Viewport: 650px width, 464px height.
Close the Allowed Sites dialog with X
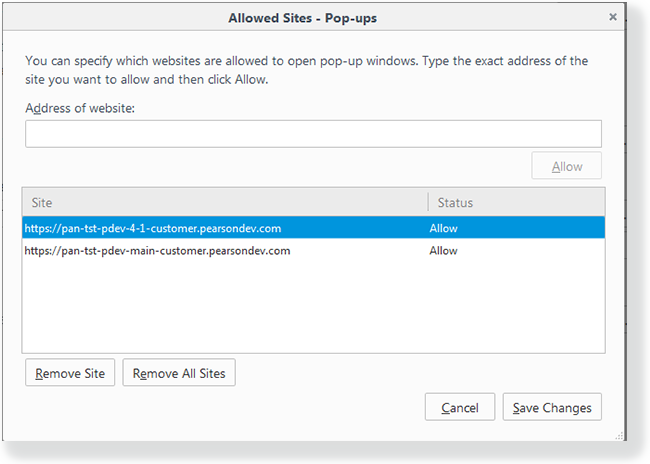tap(612, 17)
